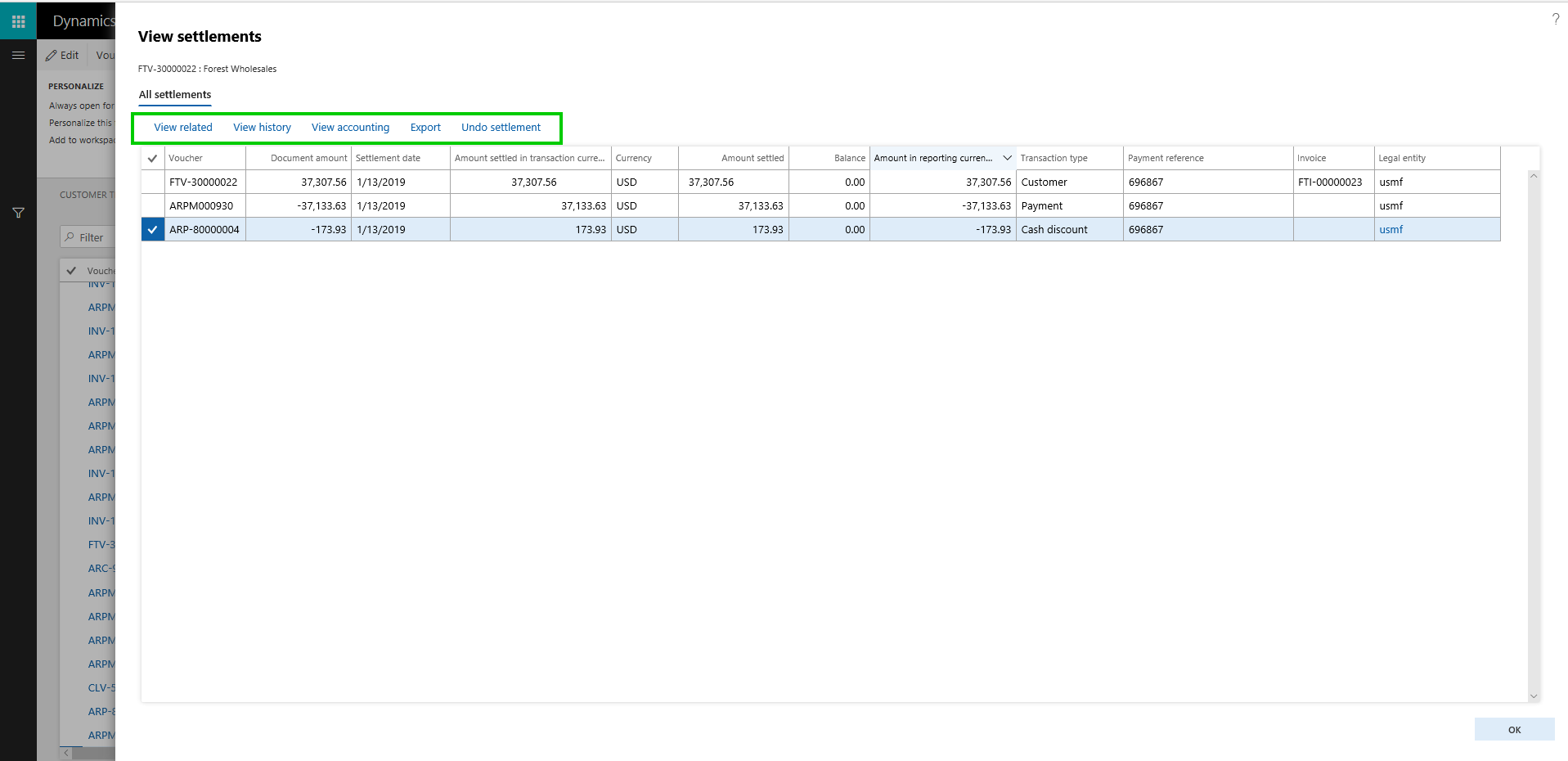1568x761 pixels.
Task: Click Undo settlement
Action: click(501, 127)
